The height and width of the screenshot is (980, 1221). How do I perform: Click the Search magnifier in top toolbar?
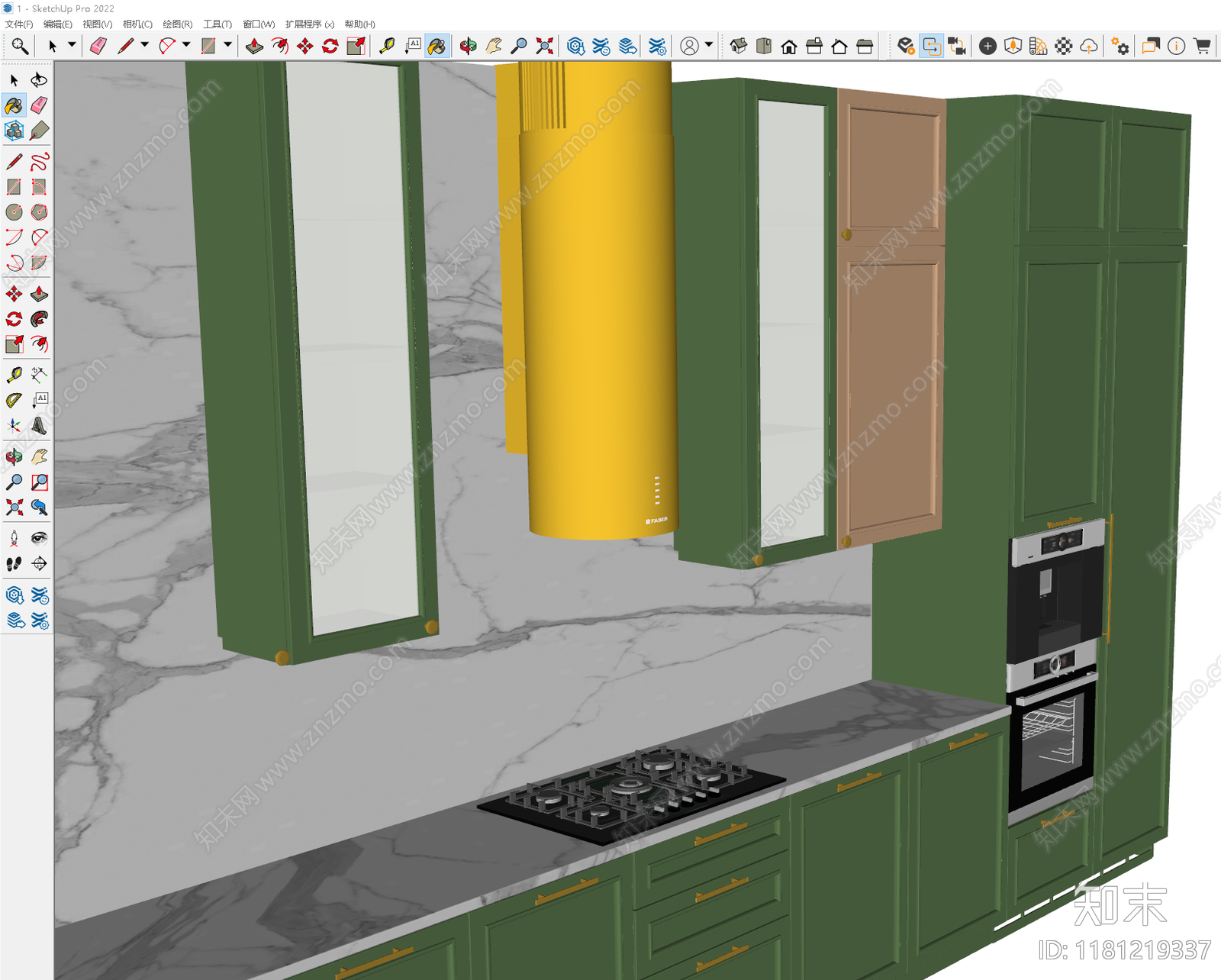[x=20, y=47]
